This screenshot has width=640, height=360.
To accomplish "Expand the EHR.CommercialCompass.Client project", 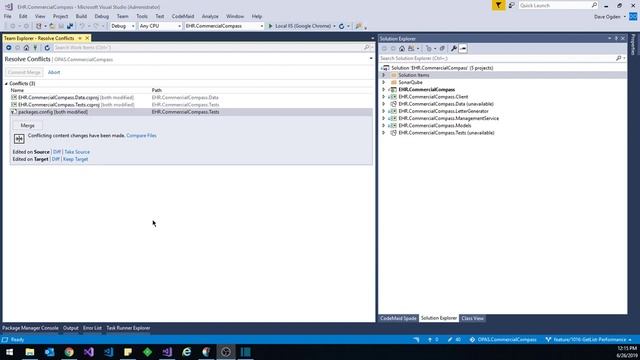I will [x=383, y=97].
